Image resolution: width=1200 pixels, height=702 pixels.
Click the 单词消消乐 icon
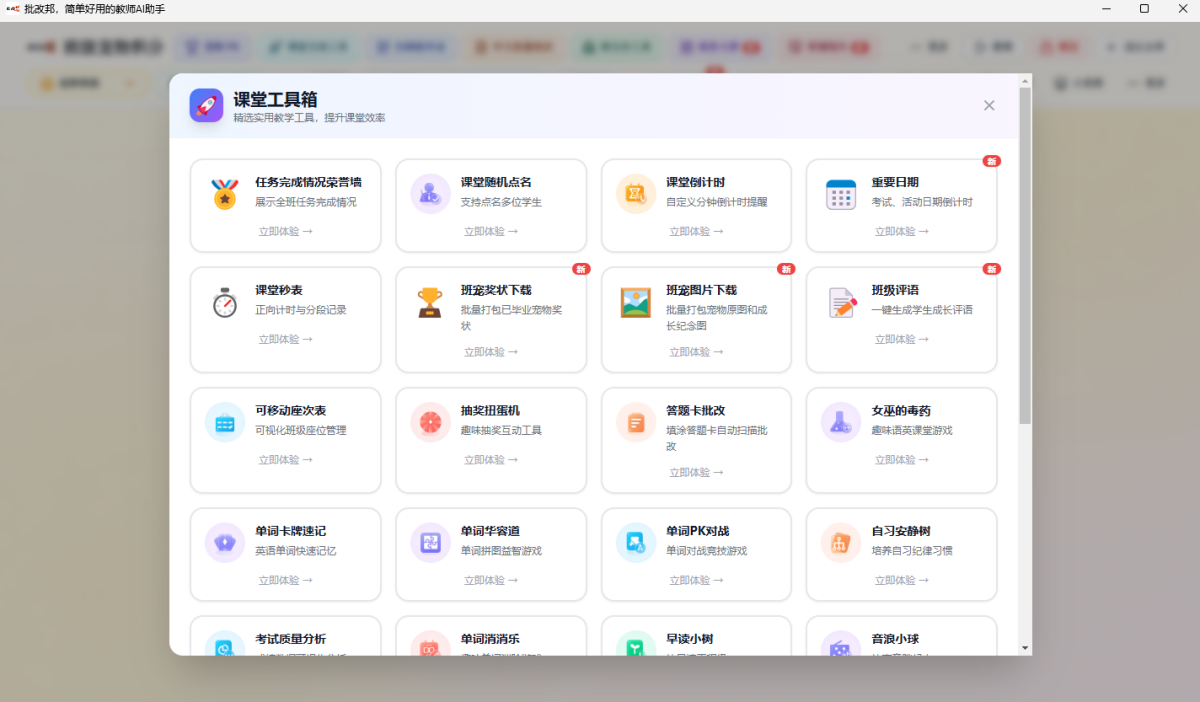(x=430, y=645)
